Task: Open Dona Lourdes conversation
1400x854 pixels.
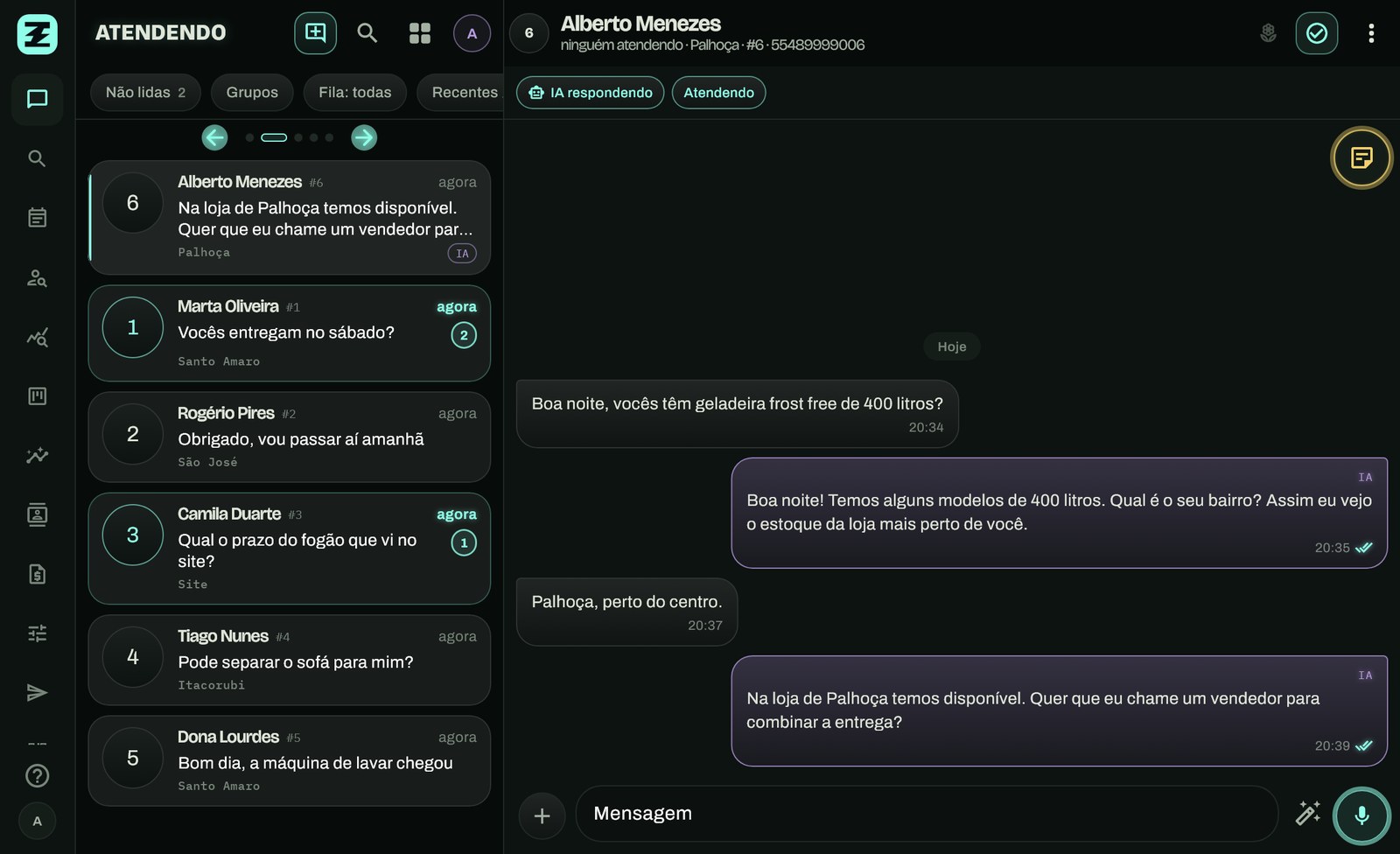Action: click(290, 761)
